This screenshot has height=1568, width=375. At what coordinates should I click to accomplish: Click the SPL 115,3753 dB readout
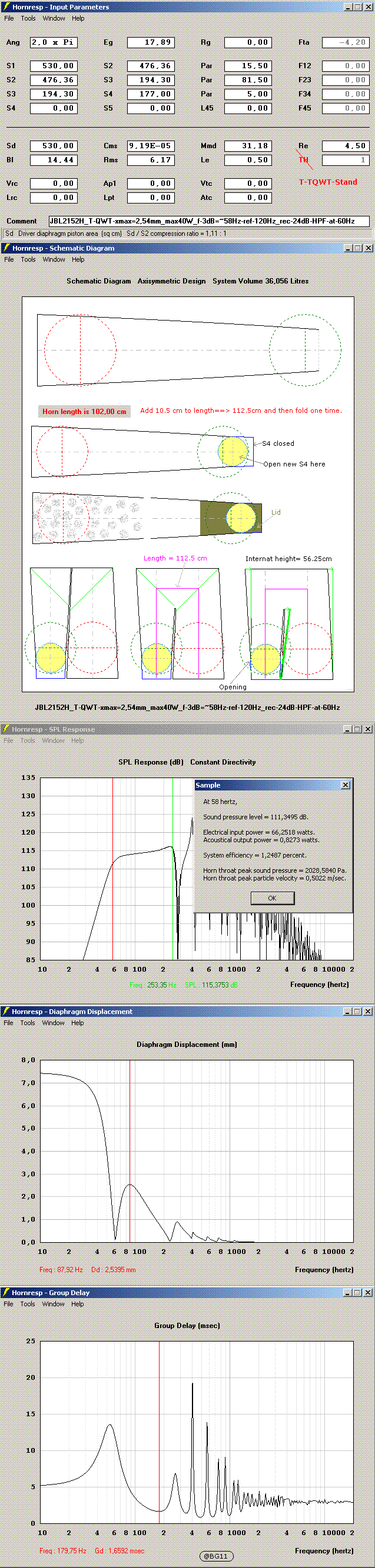pyautogui.click(x=211, y=985)
